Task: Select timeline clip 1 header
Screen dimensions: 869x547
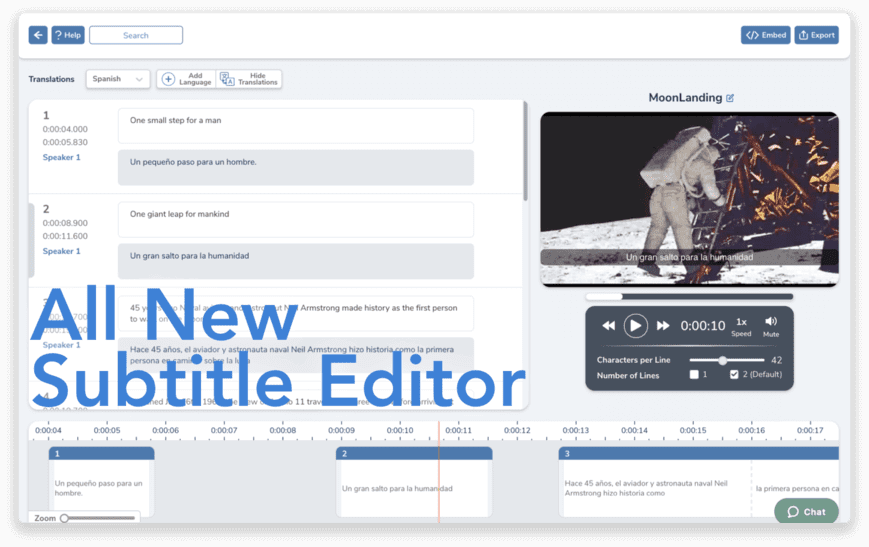Action: coord(101,453)
